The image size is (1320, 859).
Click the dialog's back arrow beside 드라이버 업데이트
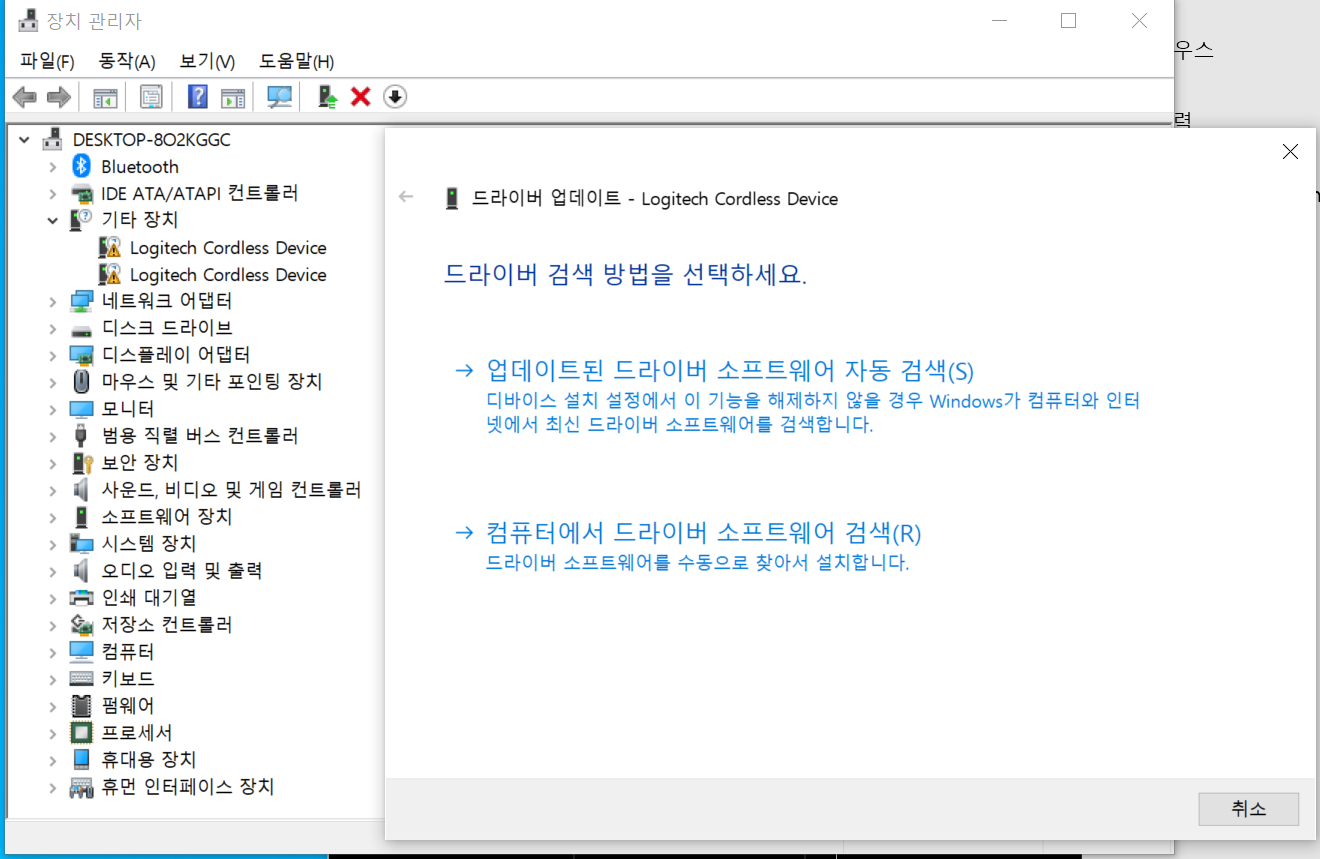[406, 197]
